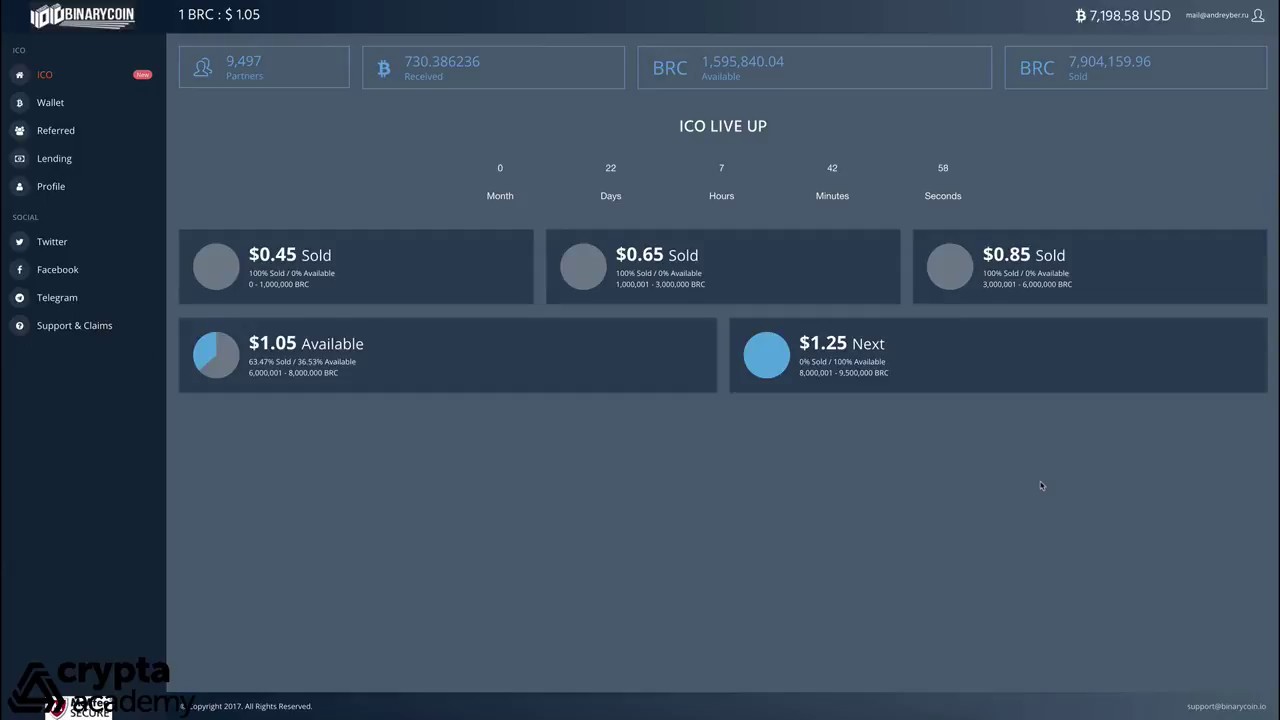The height and width of the screenshot is (720, 1280).
Task: Click the pie chart for $1.05 Available
Action: (216, 355)
